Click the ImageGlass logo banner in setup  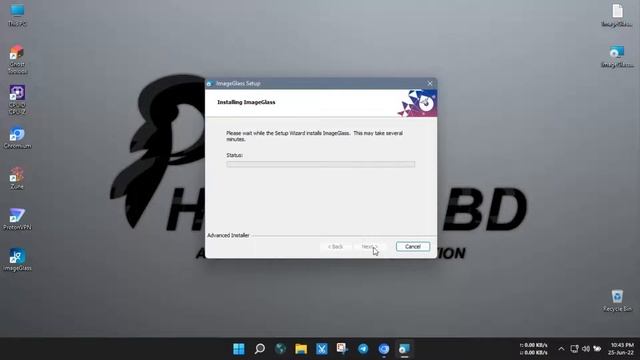(x=417, y=103)
